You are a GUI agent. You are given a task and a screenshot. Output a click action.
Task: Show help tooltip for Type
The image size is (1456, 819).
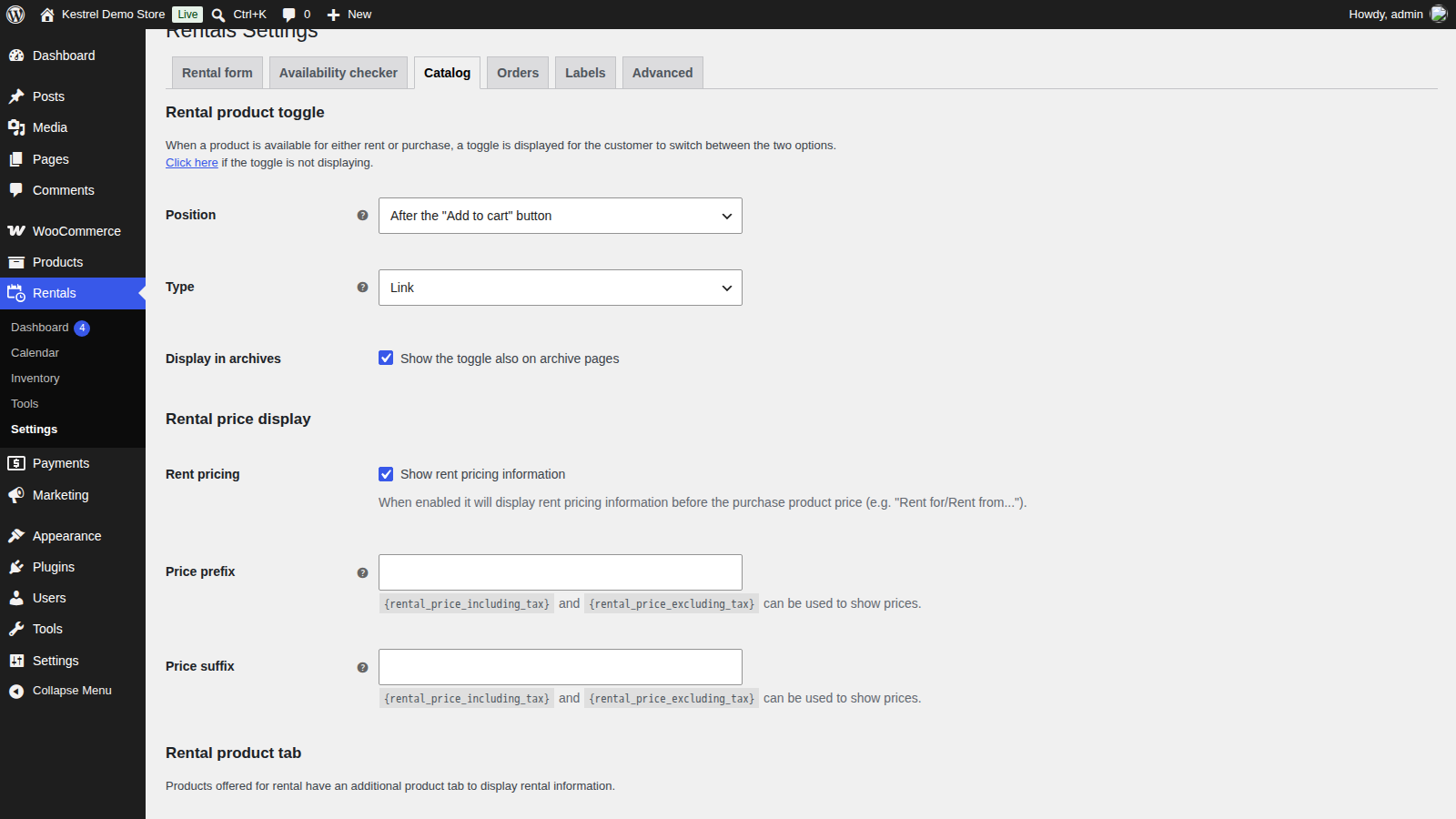tap(362, 288)
